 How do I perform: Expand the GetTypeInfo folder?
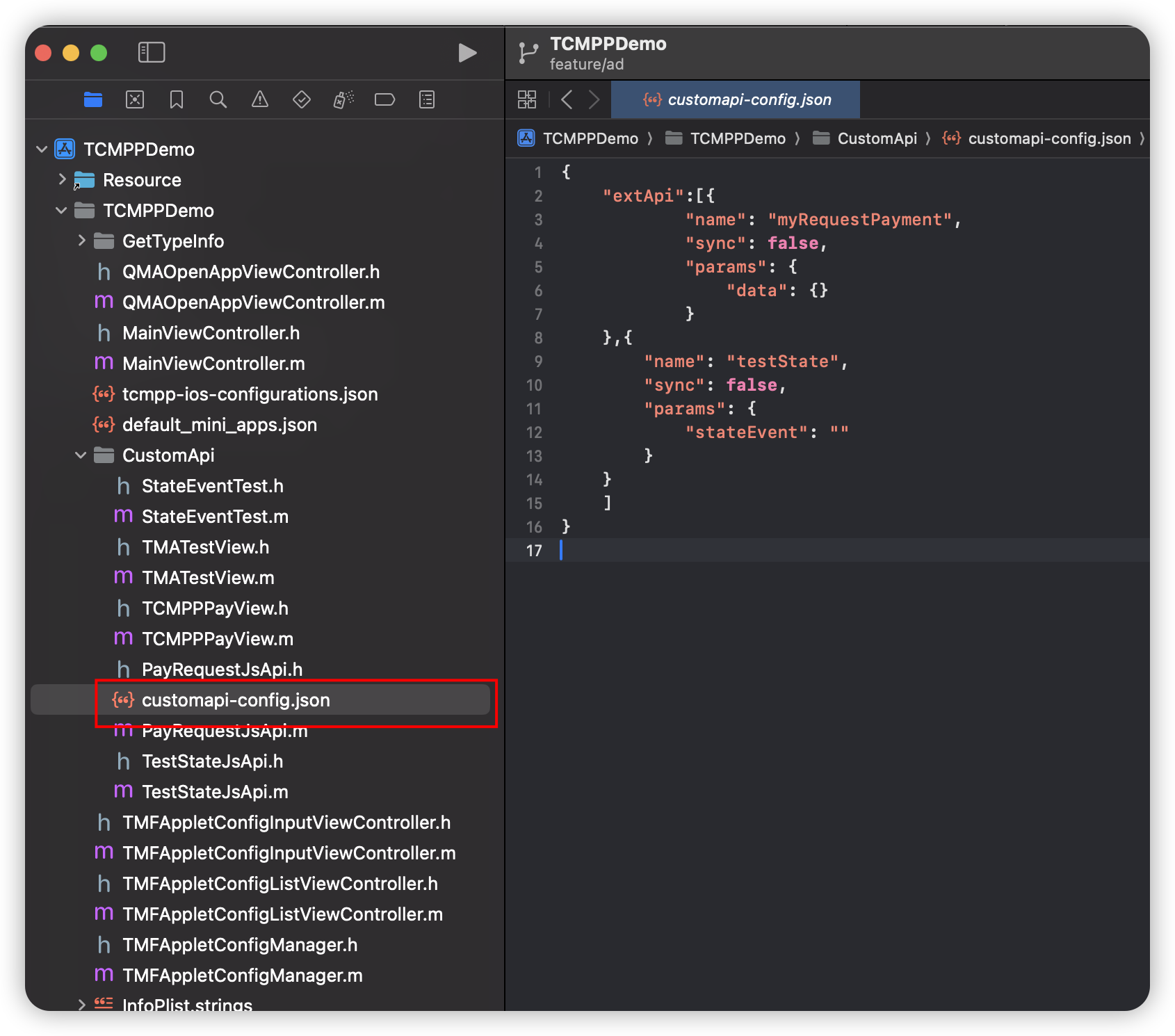tap(81, 241)
